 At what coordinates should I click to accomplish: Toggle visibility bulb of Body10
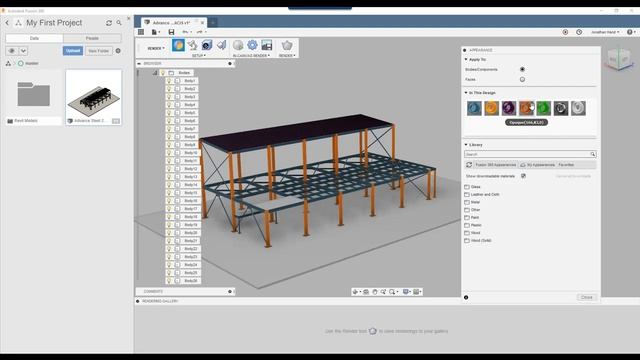169,153
